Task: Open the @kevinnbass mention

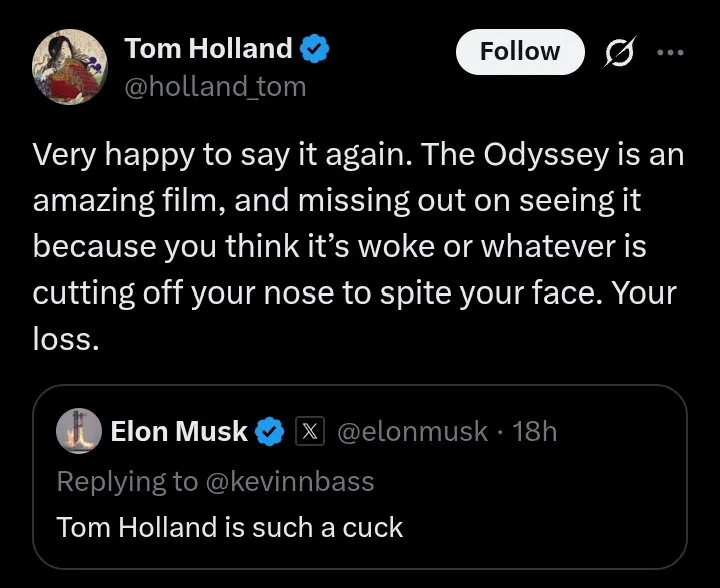Action: (x=290, y=481)
